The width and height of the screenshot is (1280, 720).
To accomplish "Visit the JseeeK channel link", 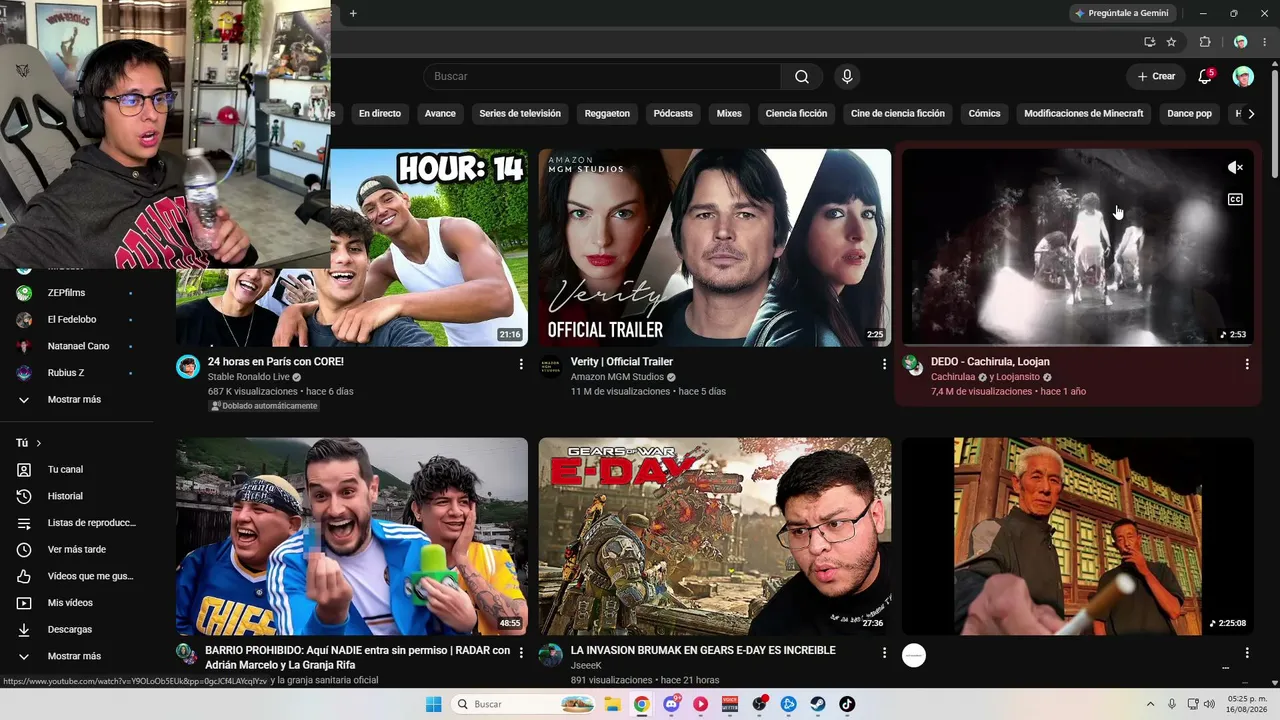I will [x=586, y=666].
